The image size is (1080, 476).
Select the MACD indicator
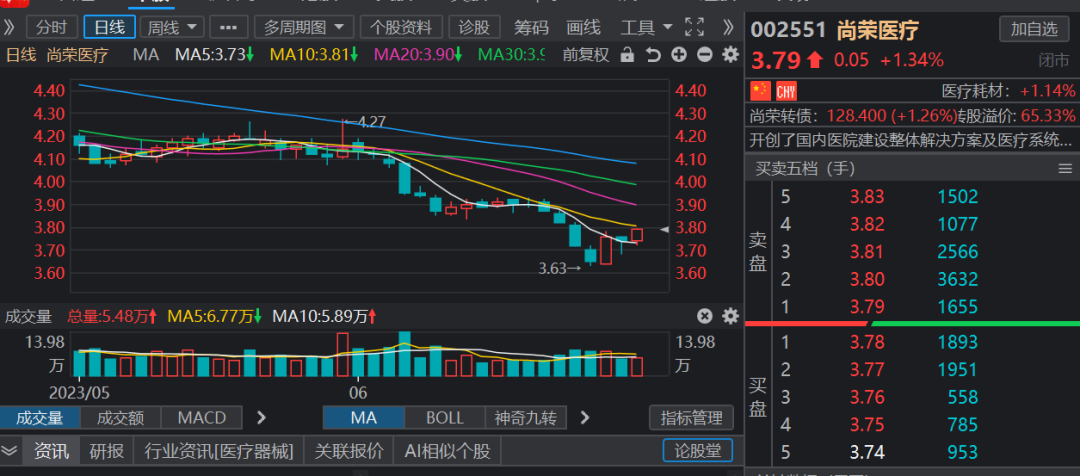201,418
